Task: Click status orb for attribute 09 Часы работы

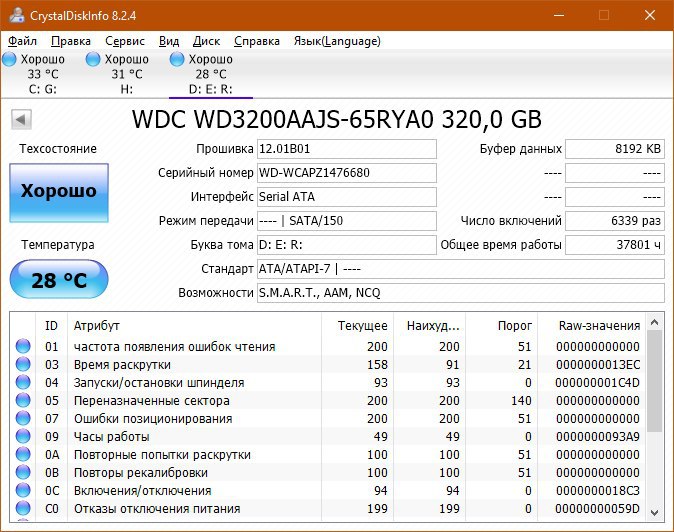Action: click(x=23, y=437)
